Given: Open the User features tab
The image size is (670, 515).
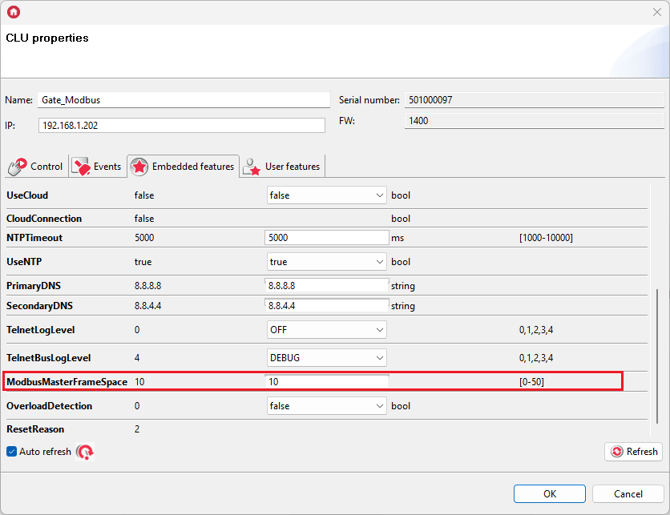Looking at the screenshot, I should 282,167.
